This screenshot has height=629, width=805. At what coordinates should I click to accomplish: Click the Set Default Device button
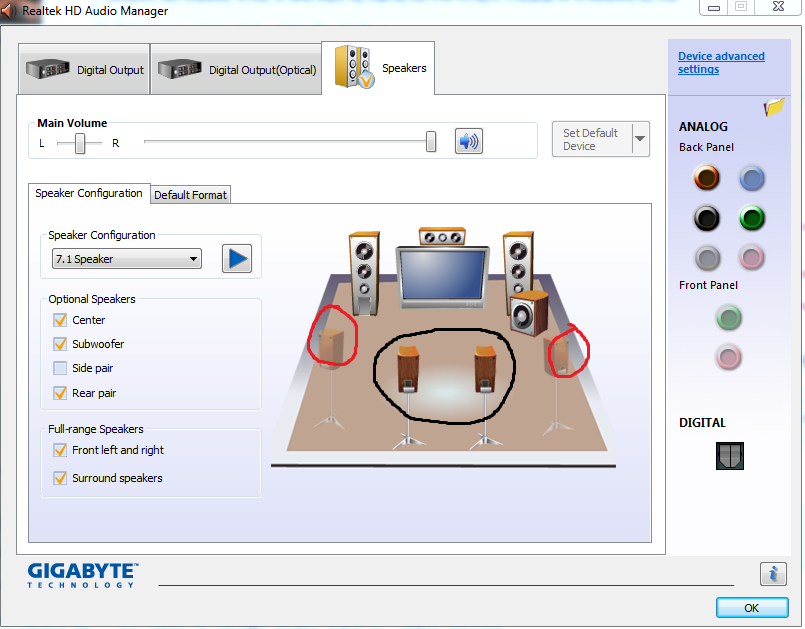coord(592,139)
